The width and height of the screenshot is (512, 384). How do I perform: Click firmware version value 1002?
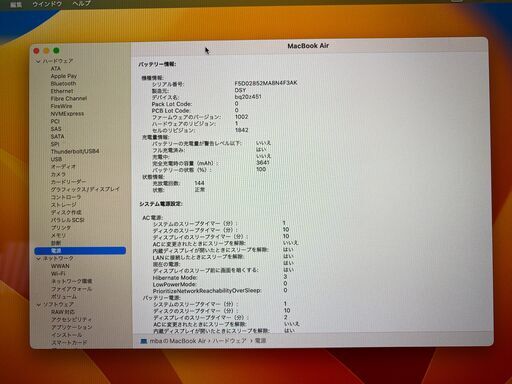pyautogui.click(x=241, y=117)
